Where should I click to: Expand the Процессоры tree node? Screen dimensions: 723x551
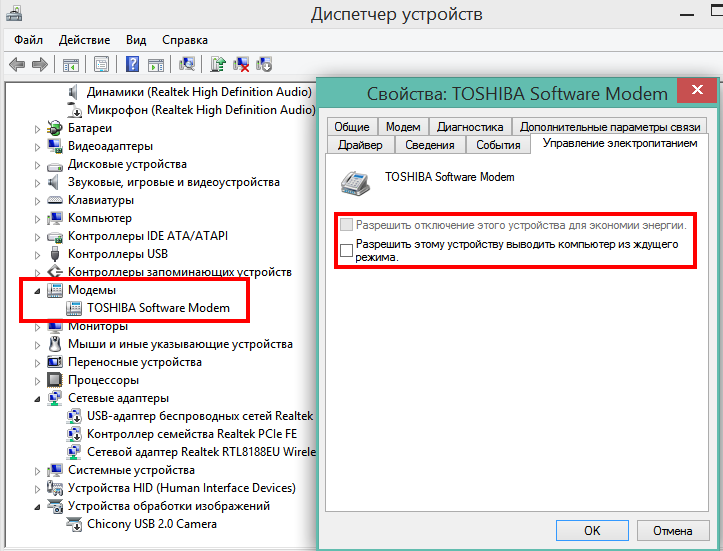coord(37,381)
